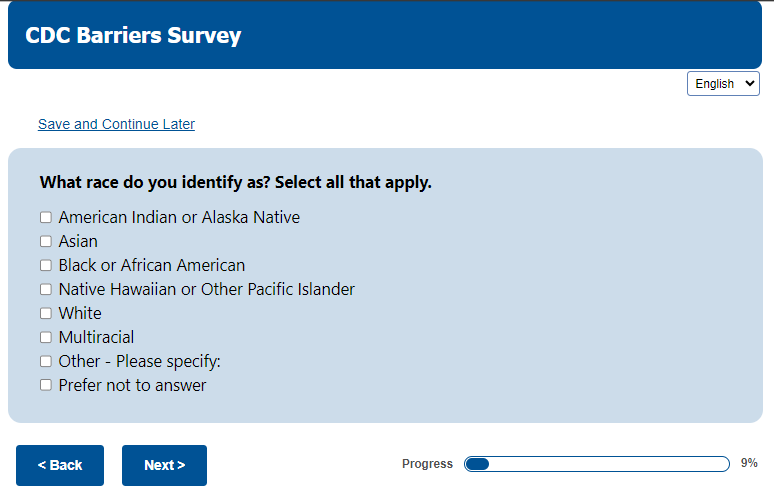Viewport: 774px width, 486px height.
Task: Click the Save and Continue Later link
Action: [x=116, y=124]
